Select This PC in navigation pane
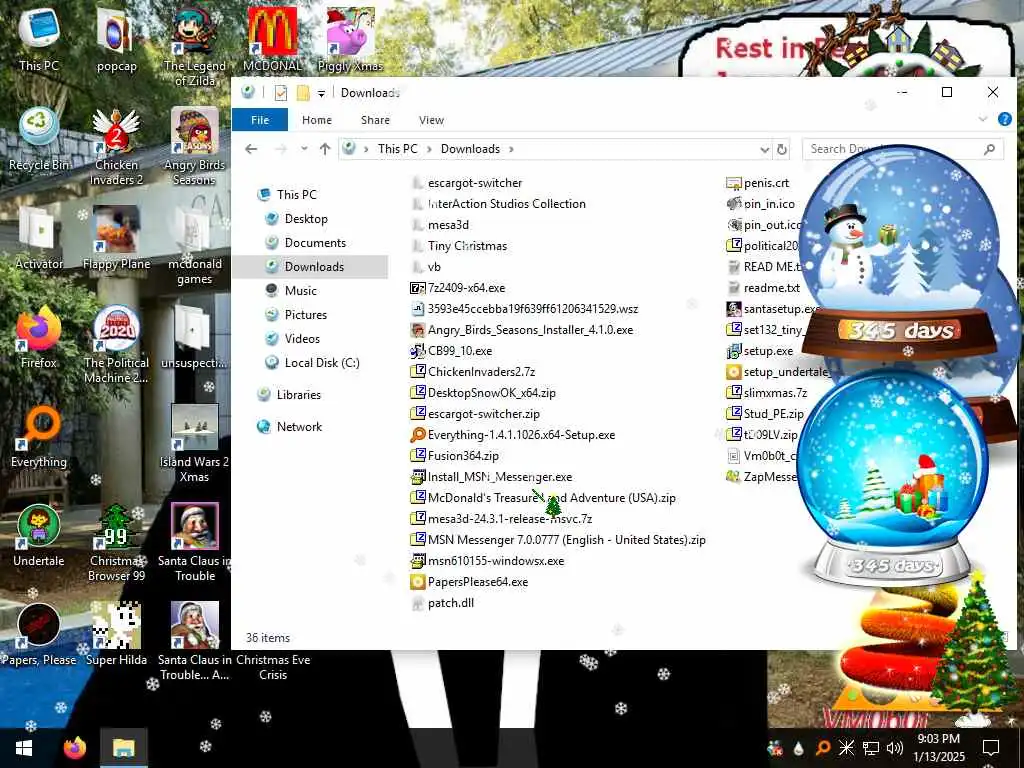 pos(296,195)
